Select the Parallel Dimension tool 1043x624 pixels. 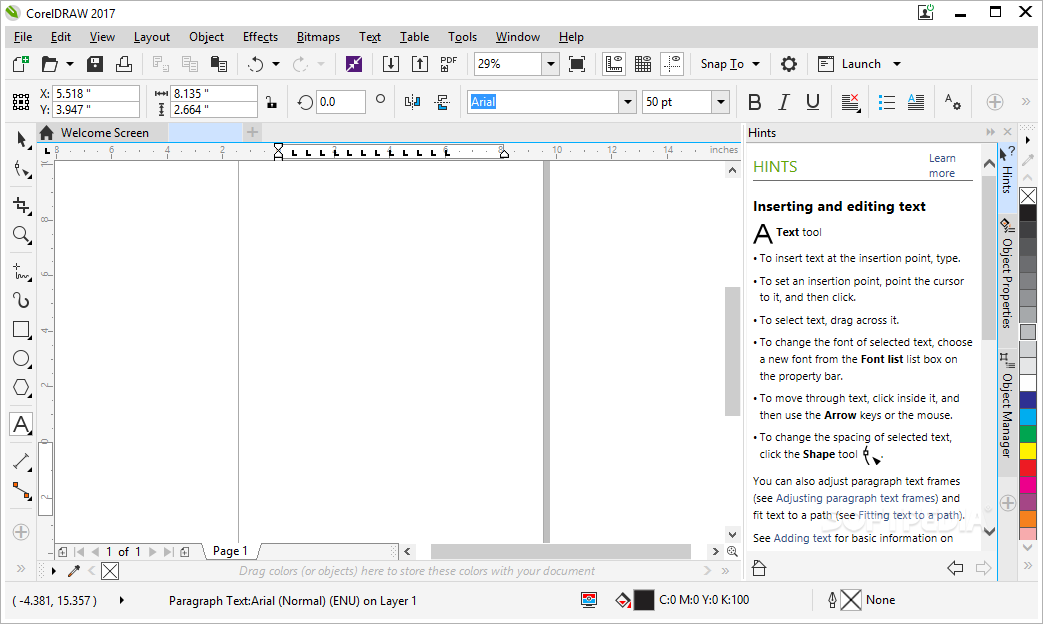tap(21, 461)
